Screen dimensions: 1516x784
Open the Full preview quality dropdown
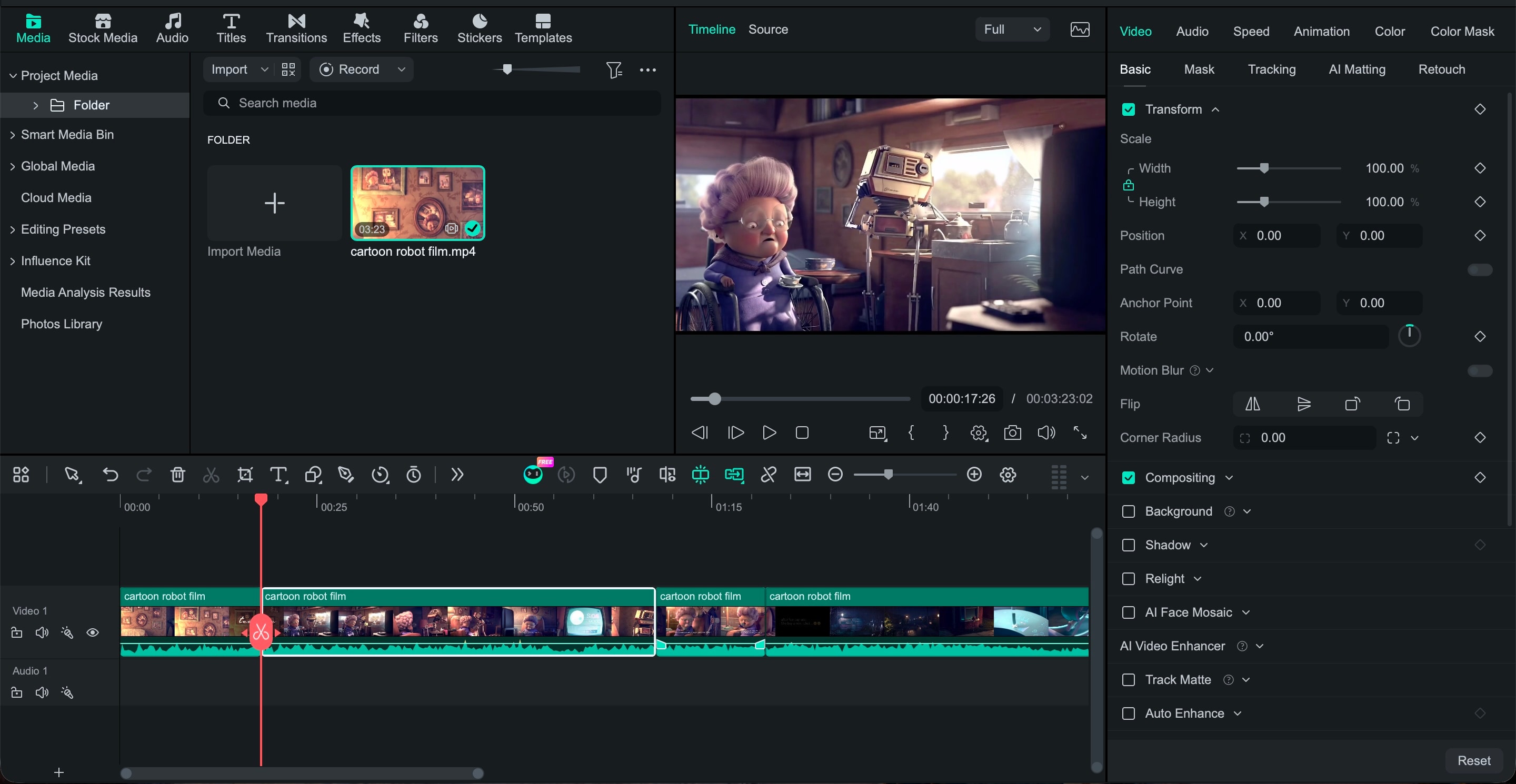pyautogui.click(x=1012, y=29)
